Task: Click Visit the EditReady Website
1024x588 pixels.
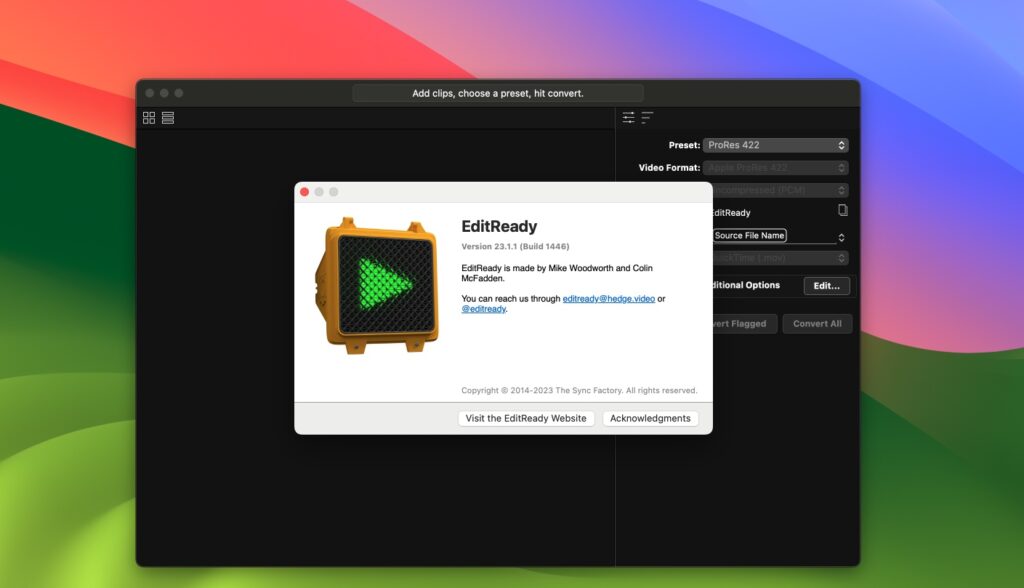Action: tap(525, 418)
